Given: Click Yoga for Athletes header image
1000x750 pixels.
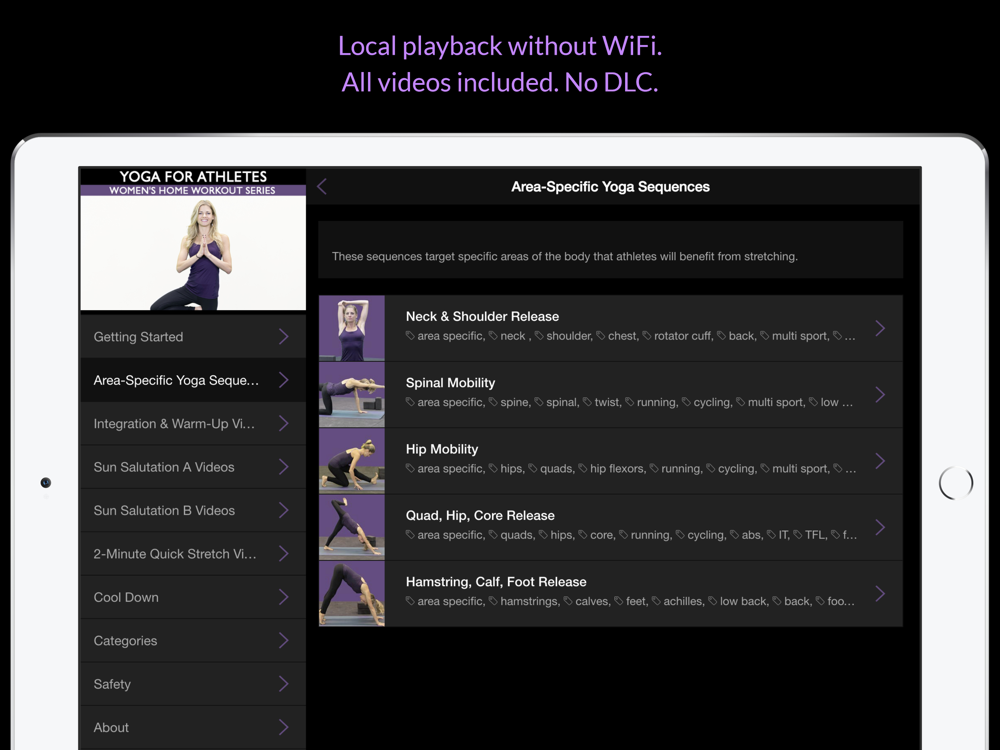Looking at the screenshot, I should 193,240.
